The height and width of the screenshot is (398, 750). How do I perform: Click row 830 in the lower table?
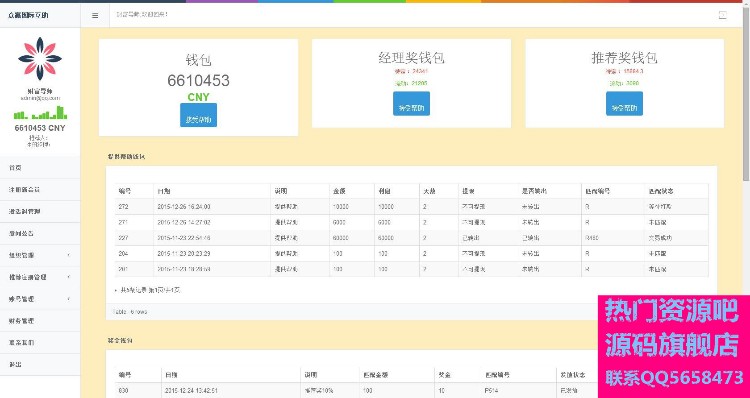pyautogui.click(x=356, y=390)
